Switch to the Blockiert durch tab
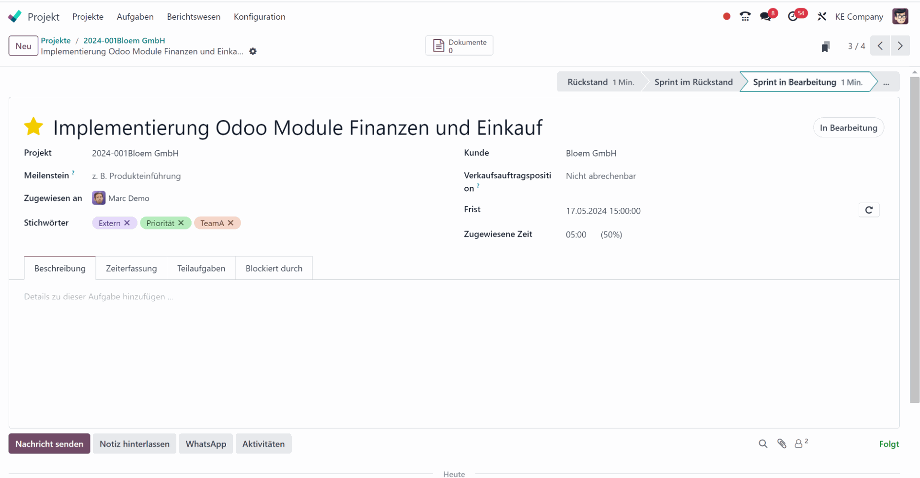This screenshot has height=478, width=920. pyautogui.click(x=274, y=268)
